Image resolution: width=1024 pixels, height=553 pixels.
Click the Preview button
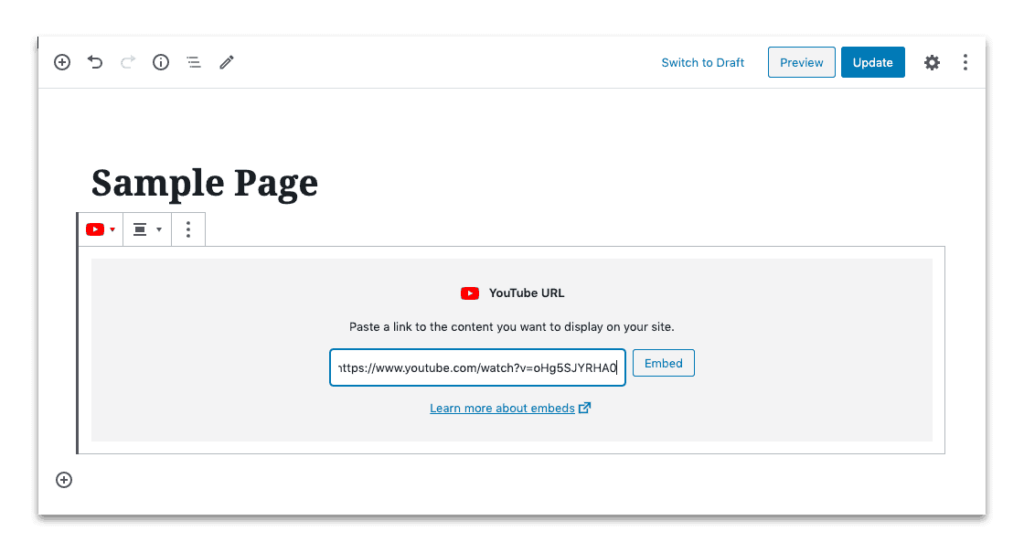pyautogui.click(x=801, y=62)
